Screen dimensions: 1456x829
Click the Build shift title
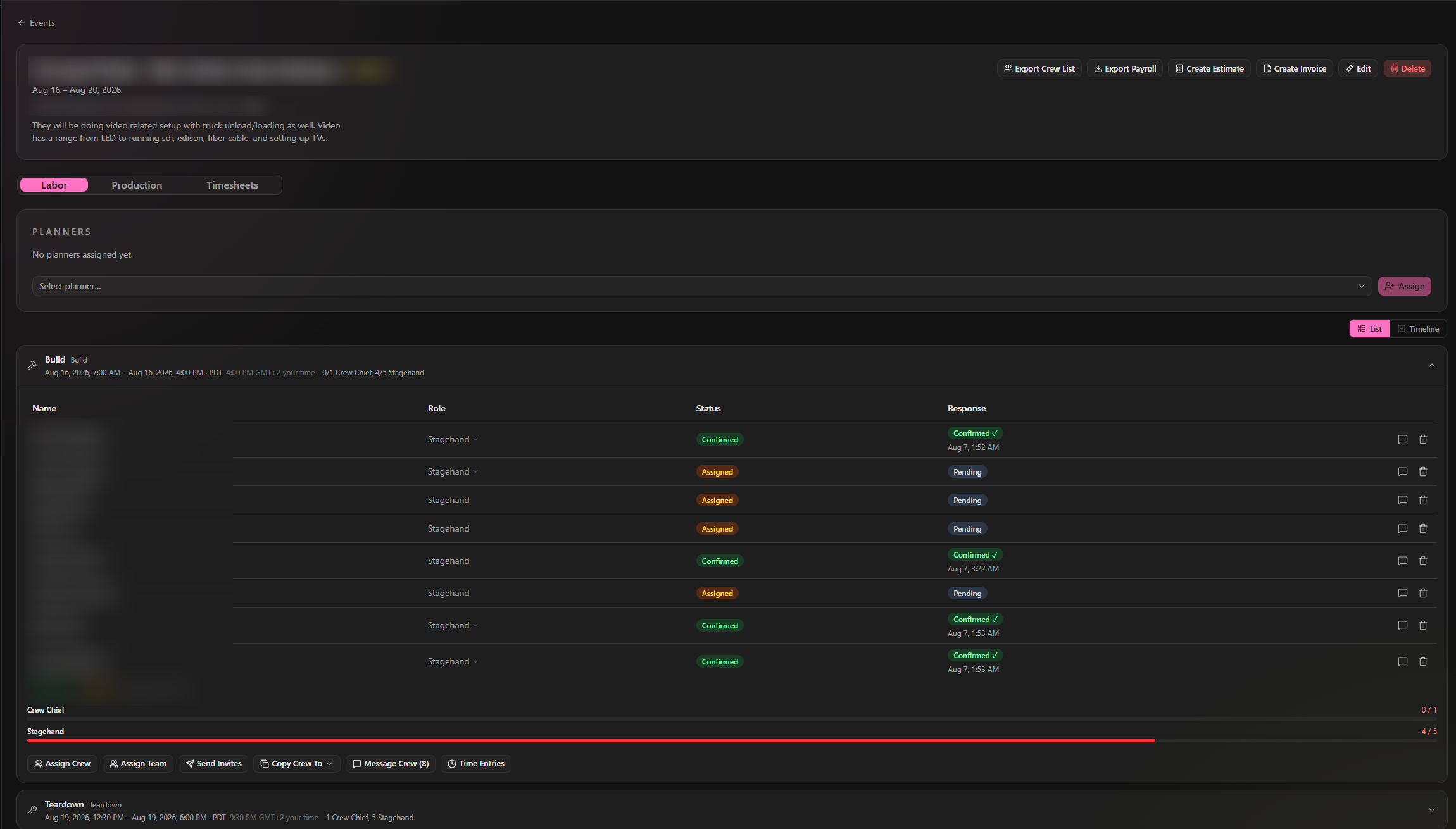55,359
